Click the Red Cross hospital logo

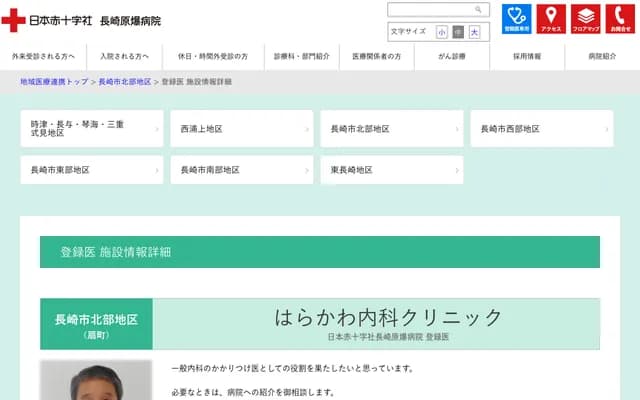point(82,20)
